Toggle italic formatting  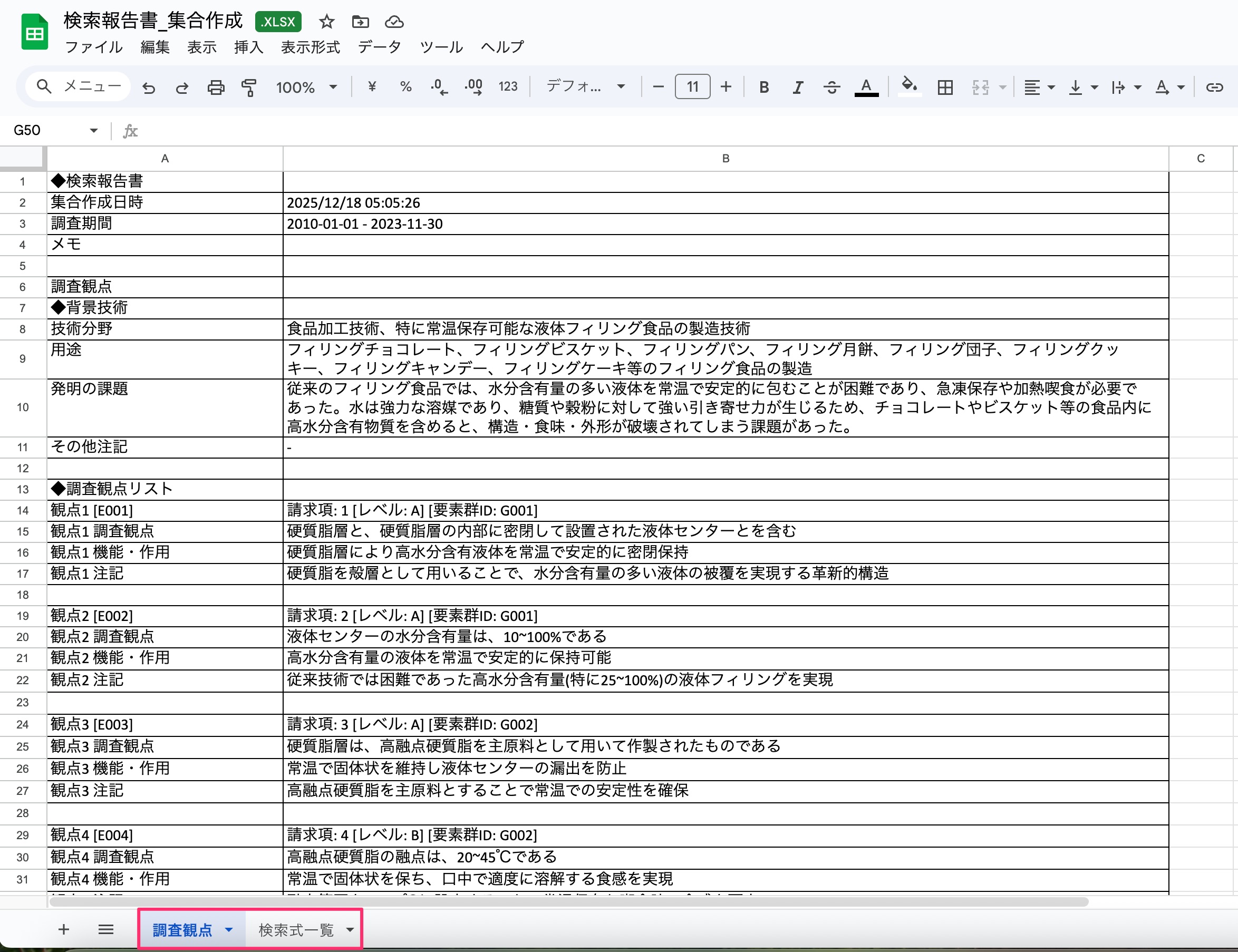coord(798,88)
